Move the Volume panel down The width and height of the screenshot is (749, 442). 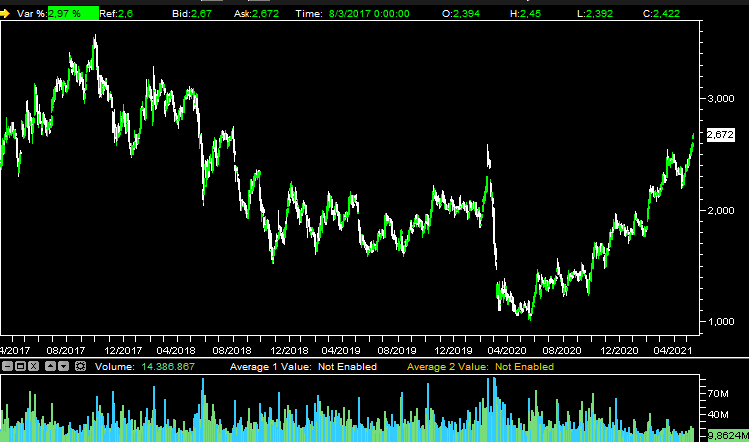tap(64, 367)
